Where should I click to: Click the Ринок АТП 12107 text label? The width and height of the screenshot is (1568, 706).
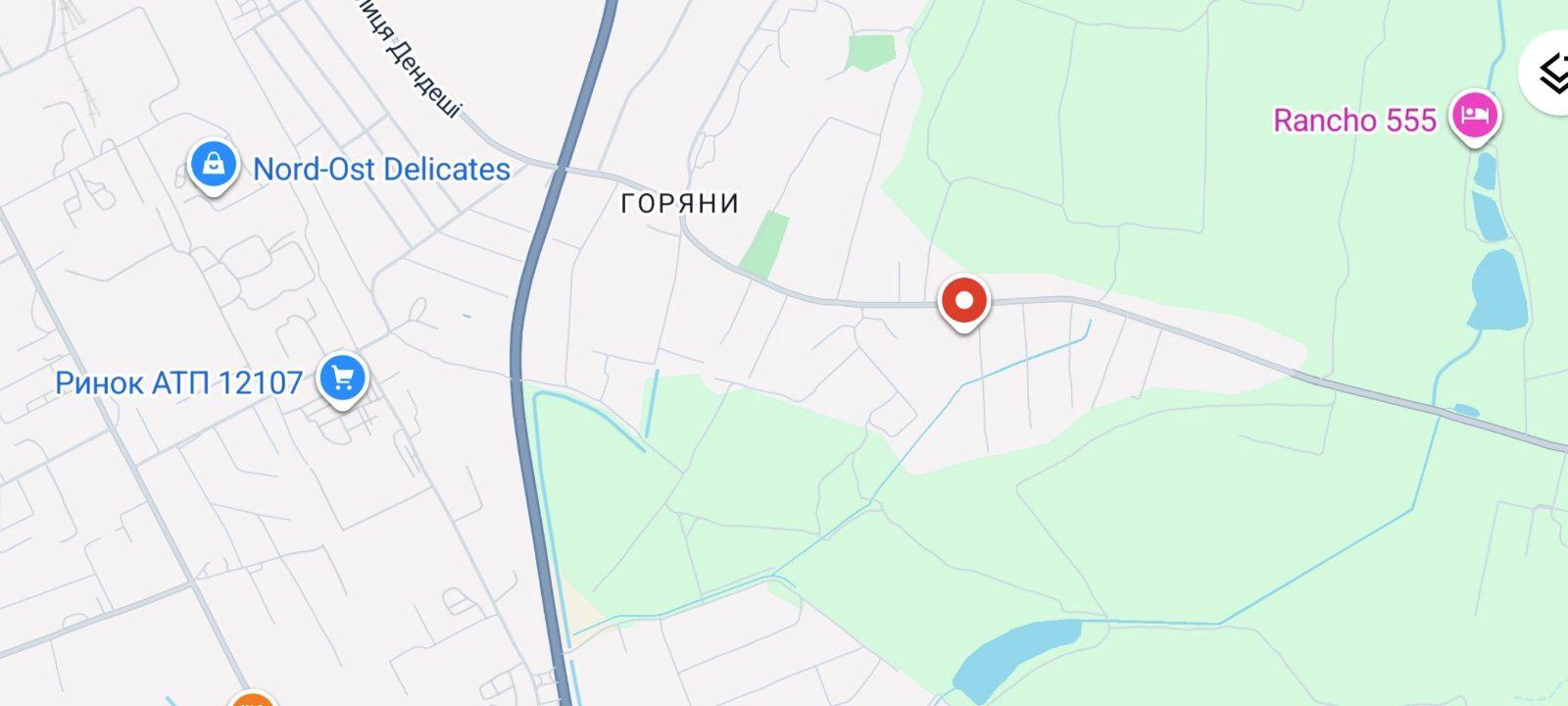178,381
